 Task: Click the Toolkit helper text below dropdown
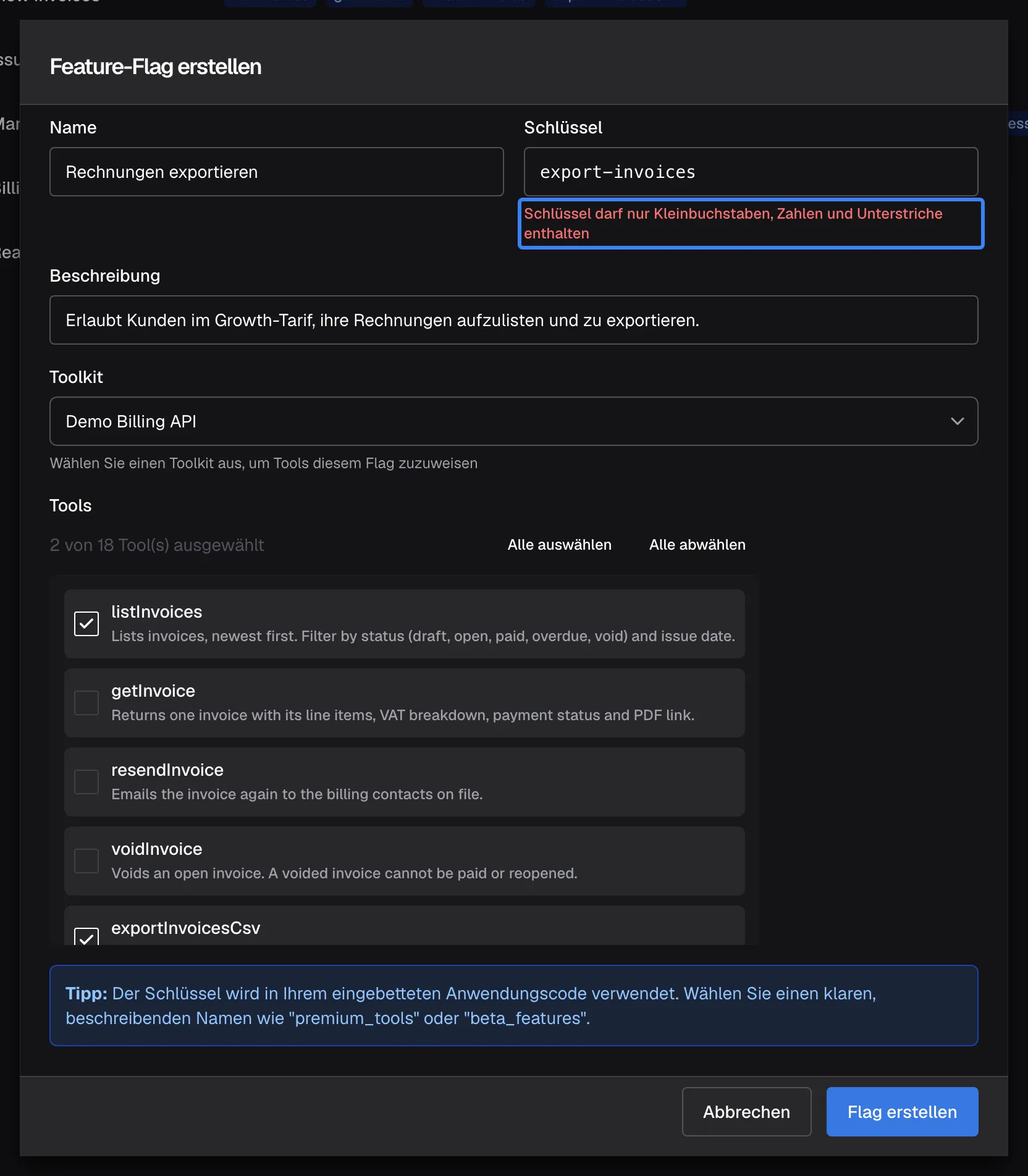tap(264, 463)
